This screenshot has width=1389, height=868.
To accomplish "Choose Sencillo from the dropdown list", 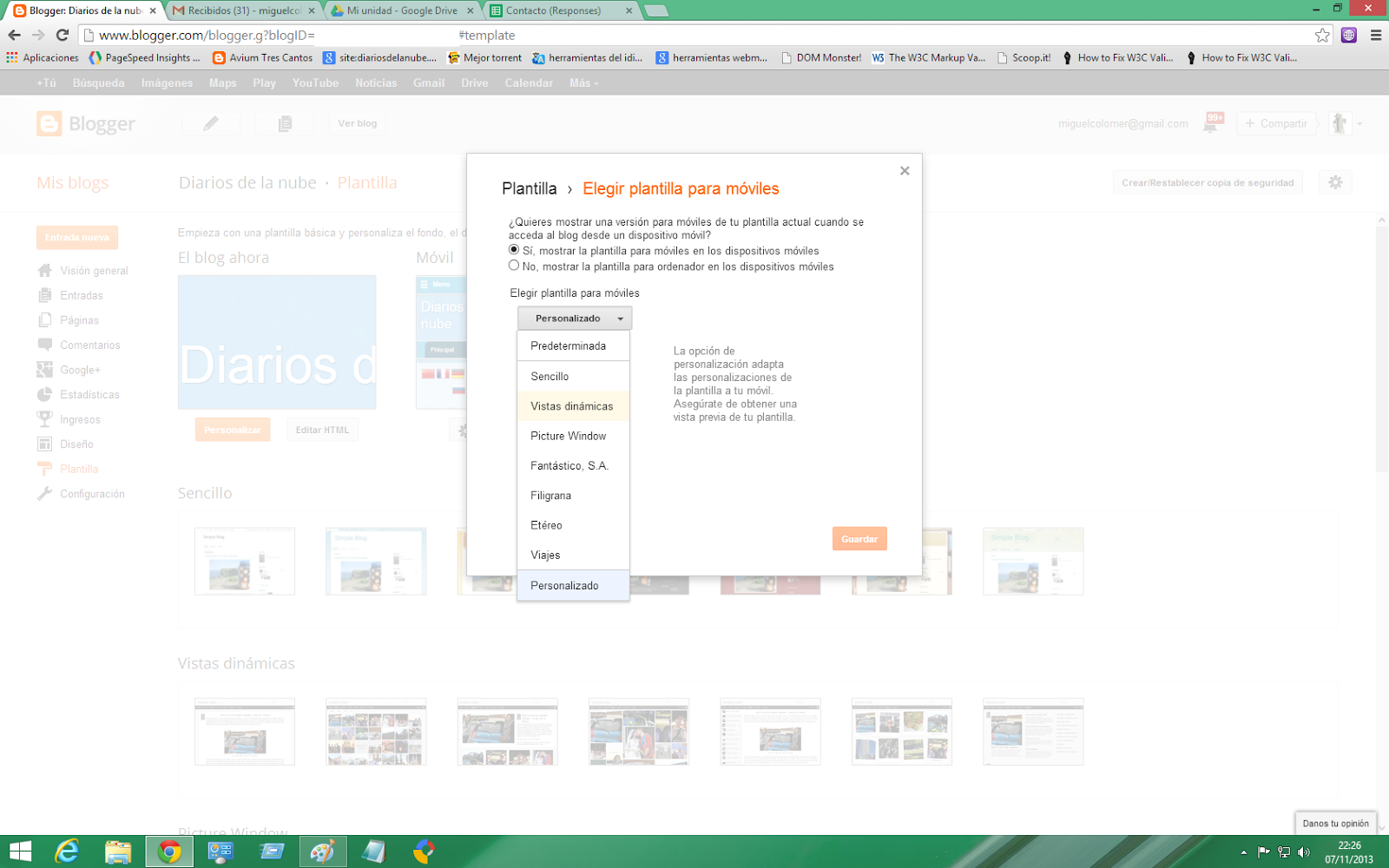I will 573,376.
